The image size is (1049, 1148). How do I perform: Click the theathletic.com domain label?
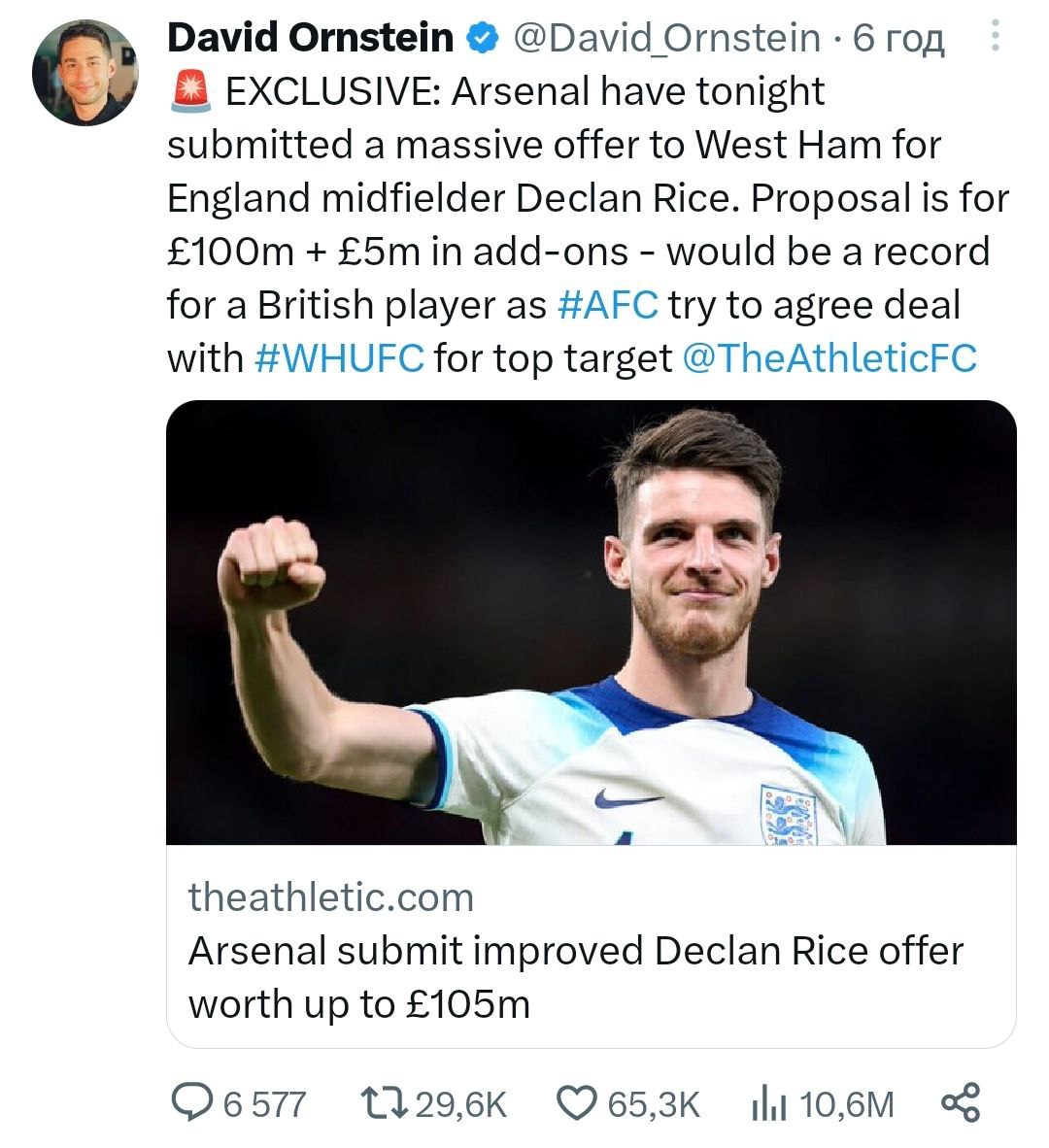[331, 896]
